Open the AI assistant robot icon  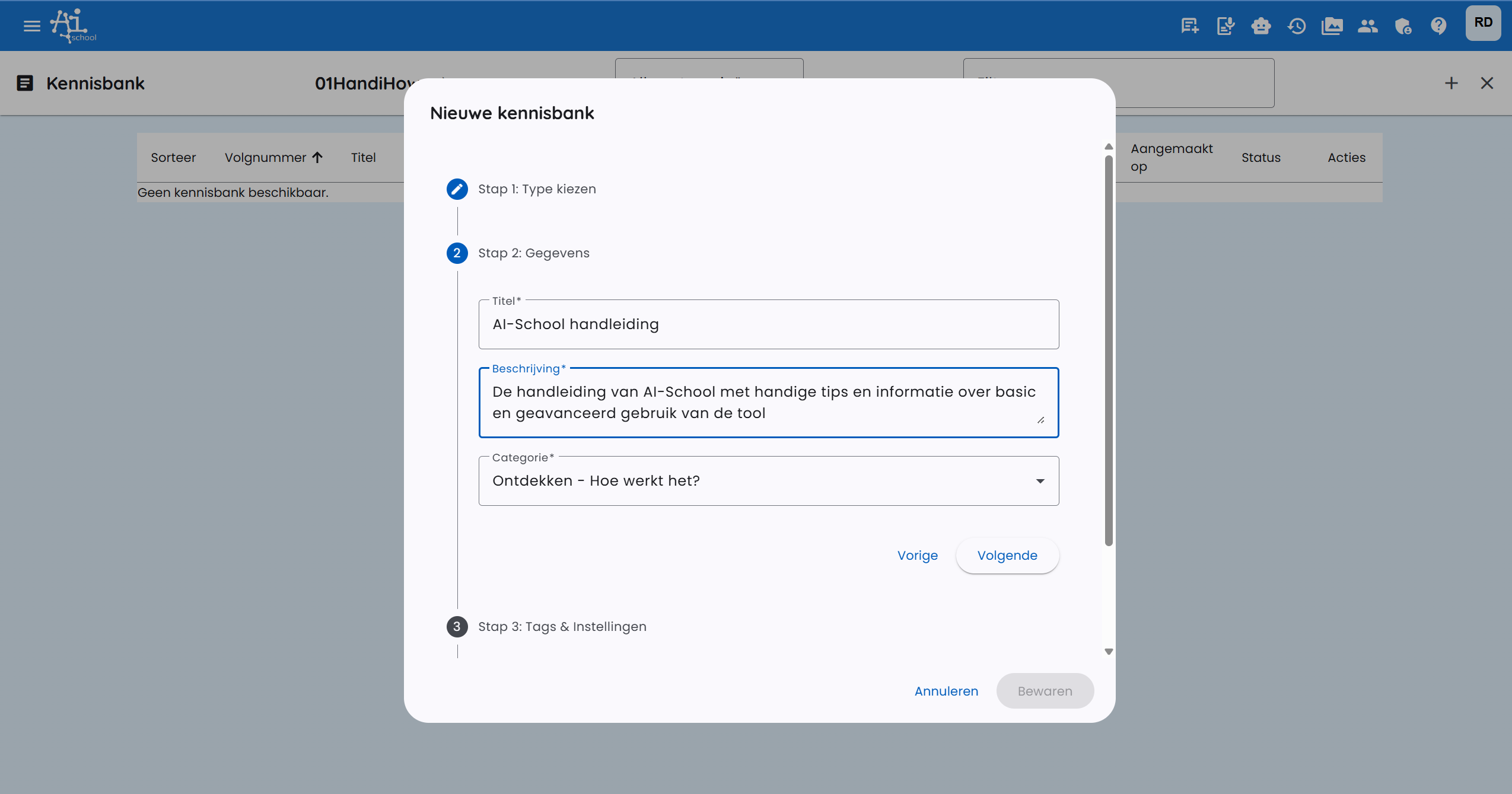(x=1261, y=25)
